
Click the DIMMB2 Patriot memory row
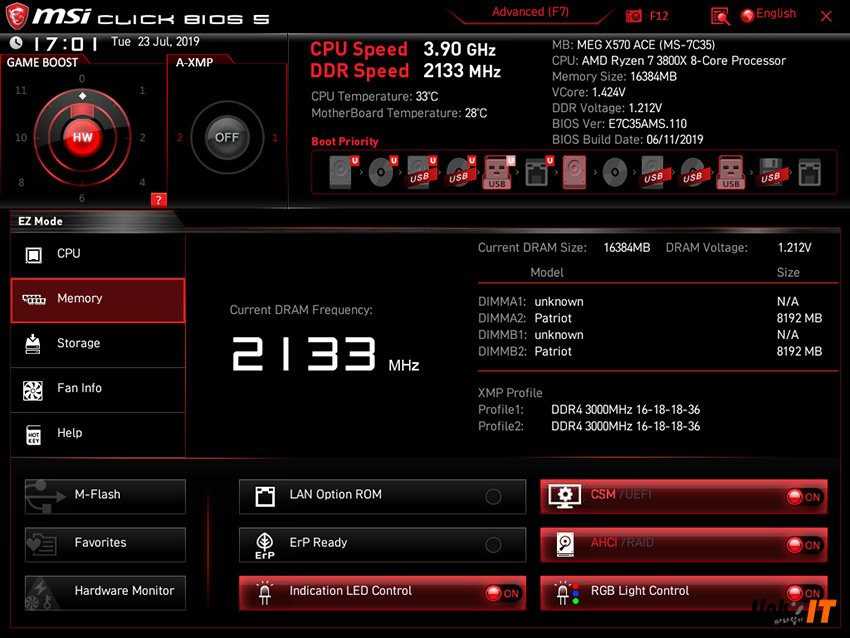tap(650, 352)
